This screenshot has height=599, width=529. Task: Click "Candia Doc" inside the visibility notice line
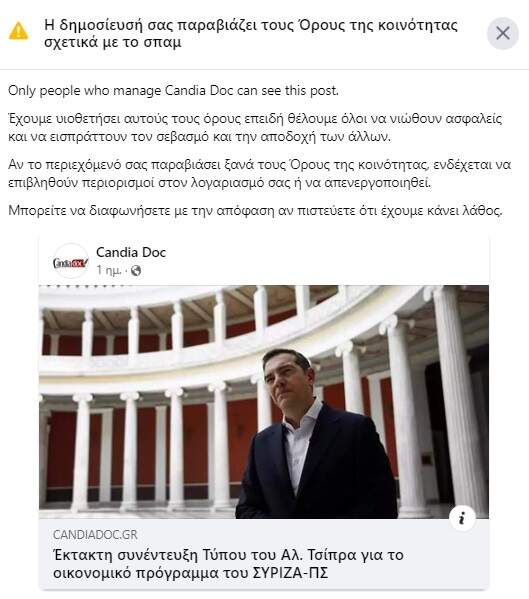[199, 91]
